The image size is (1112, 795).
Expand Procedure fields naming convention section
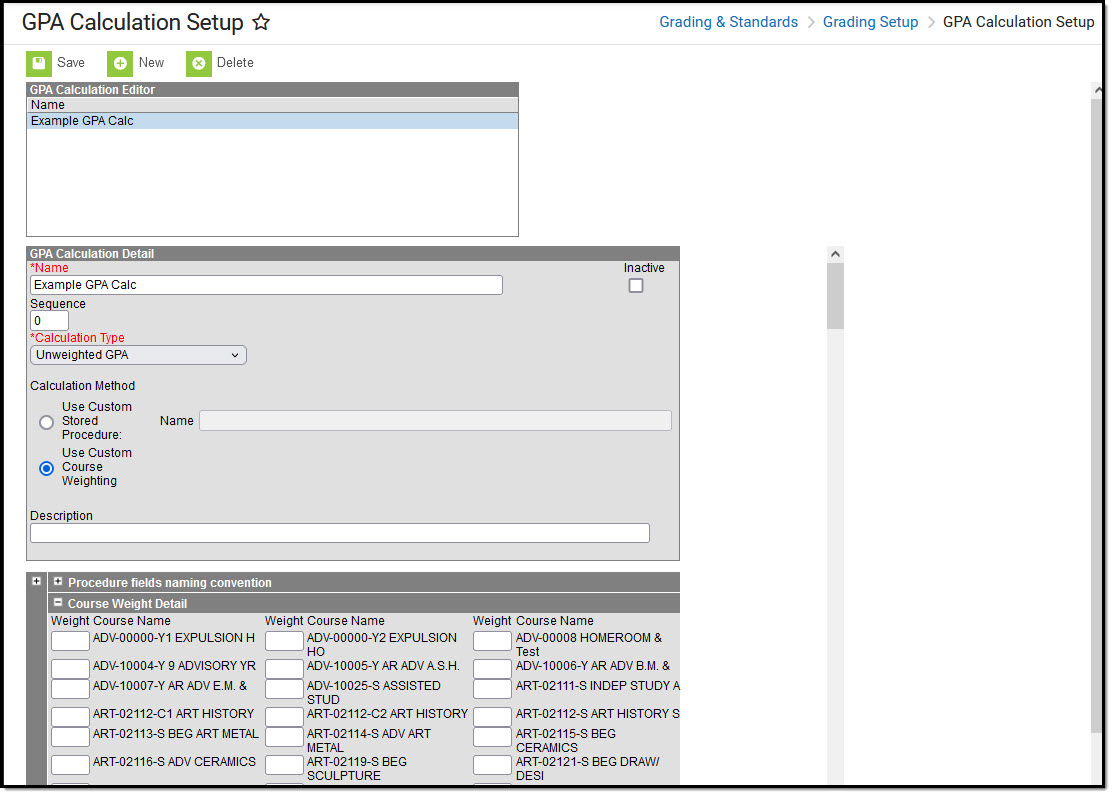click(58, 582)
